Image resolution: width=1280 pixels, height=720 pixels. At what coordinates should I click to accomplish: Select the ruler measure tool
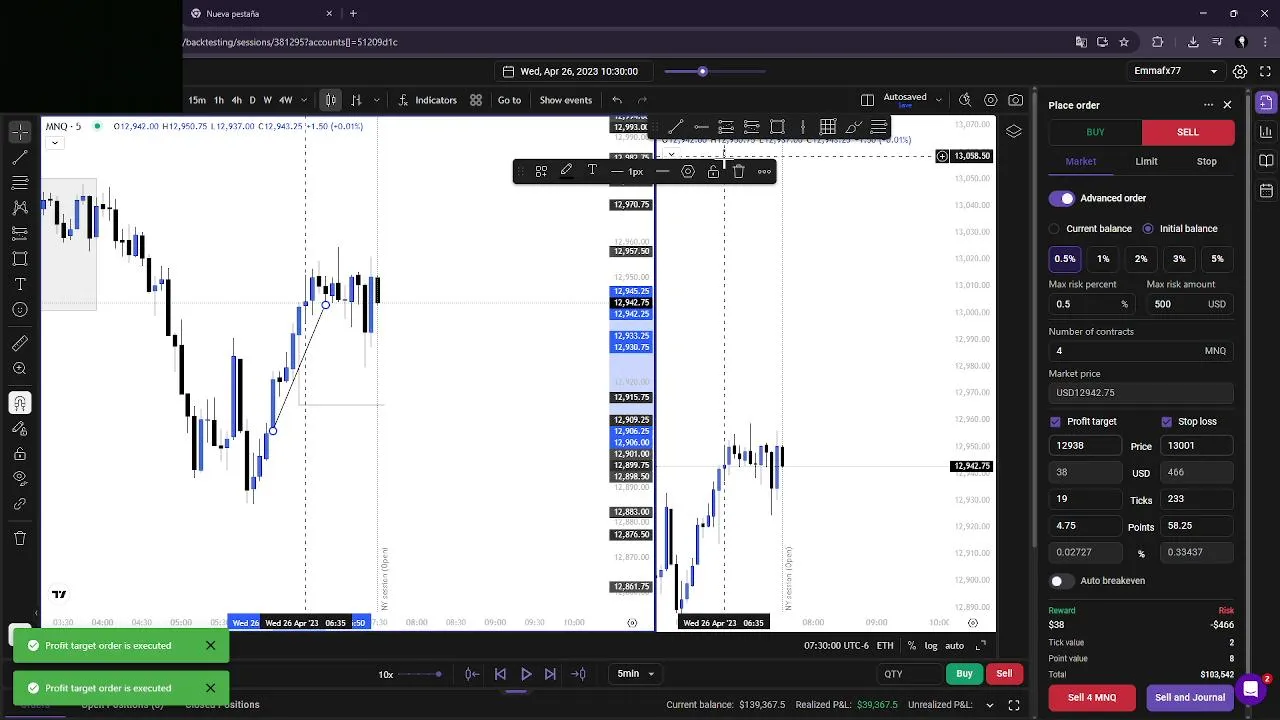pyautogui.click(x=20, y=344)
